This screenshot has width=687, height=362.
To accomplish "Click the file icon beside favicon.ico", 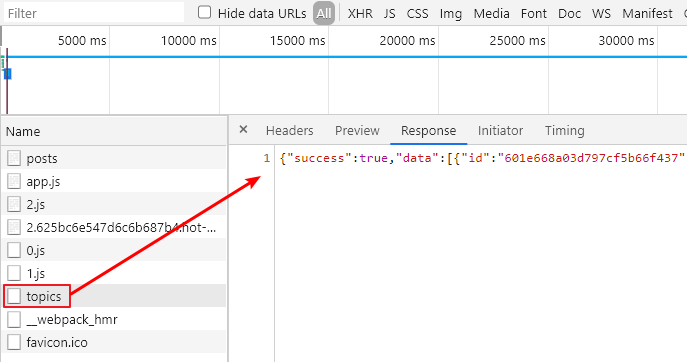I will click(x=14, y=342).
